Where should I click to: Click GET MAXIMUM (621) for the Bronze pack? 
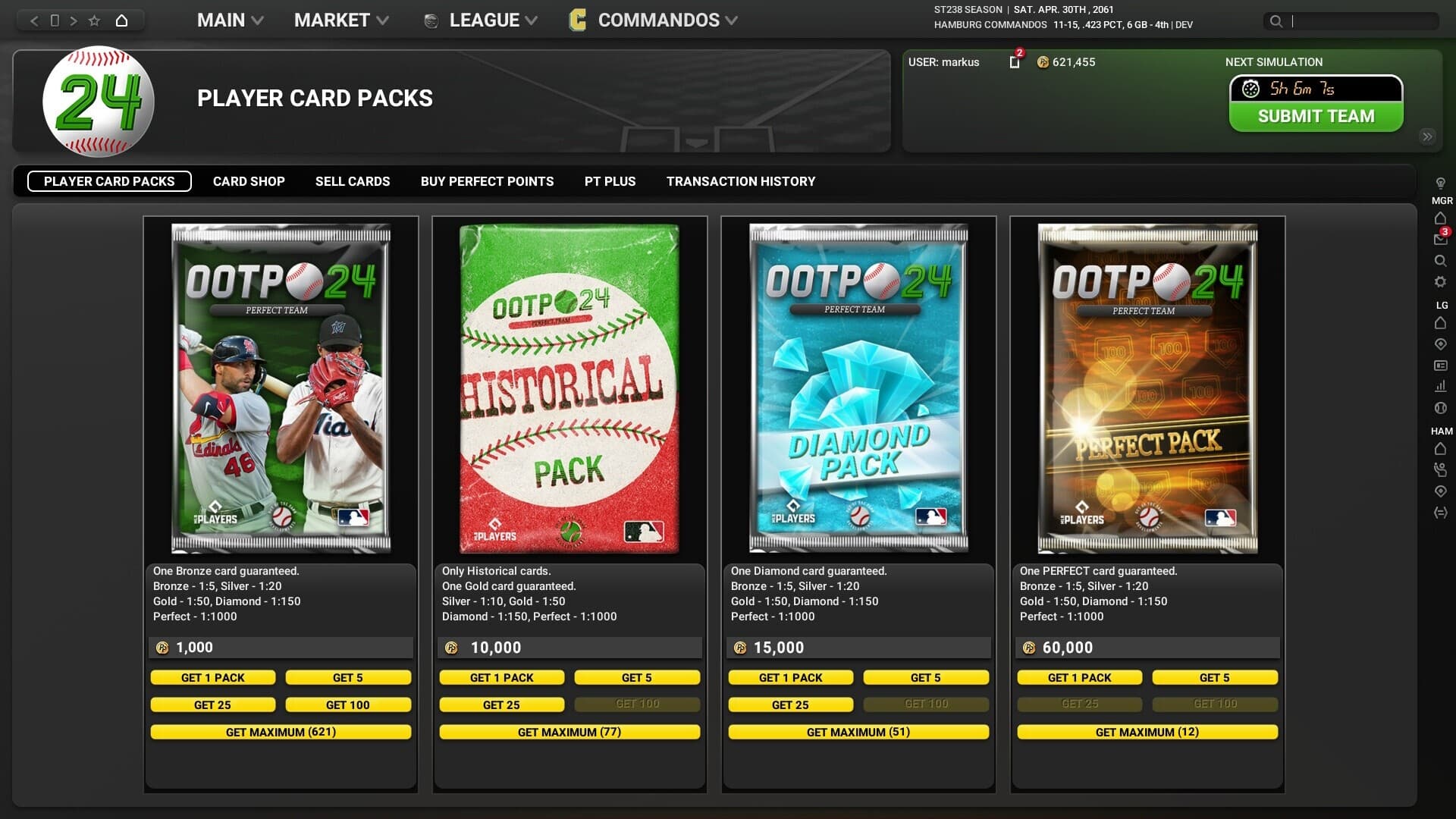coord(281,732)
